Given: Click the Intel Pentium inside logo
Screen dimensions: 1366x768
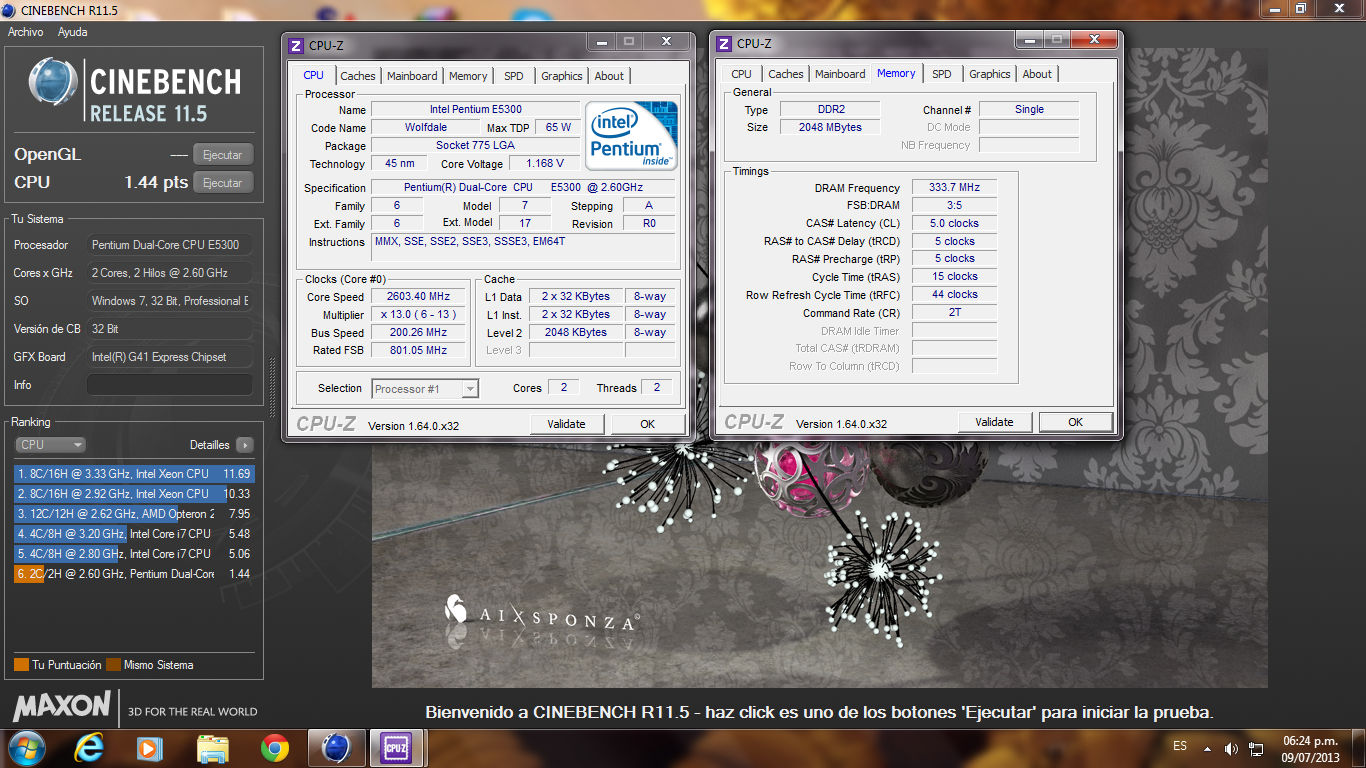Looking at the screenshot, I should point(631,135).
